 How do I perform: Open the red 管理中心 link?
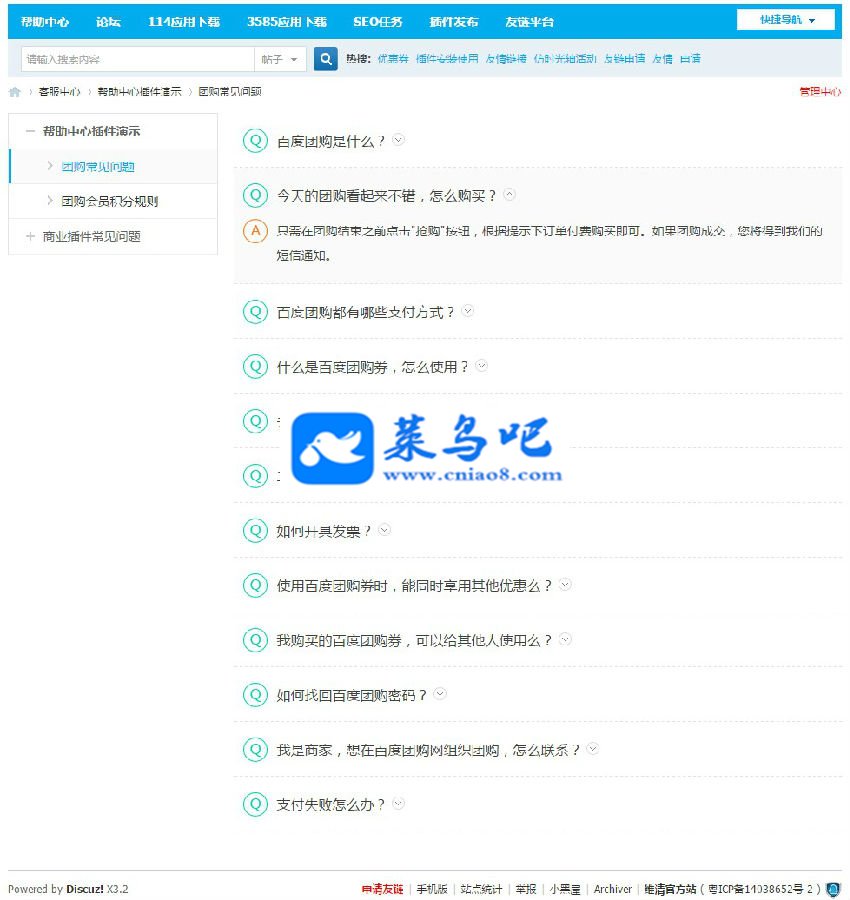tap(820, 92)
